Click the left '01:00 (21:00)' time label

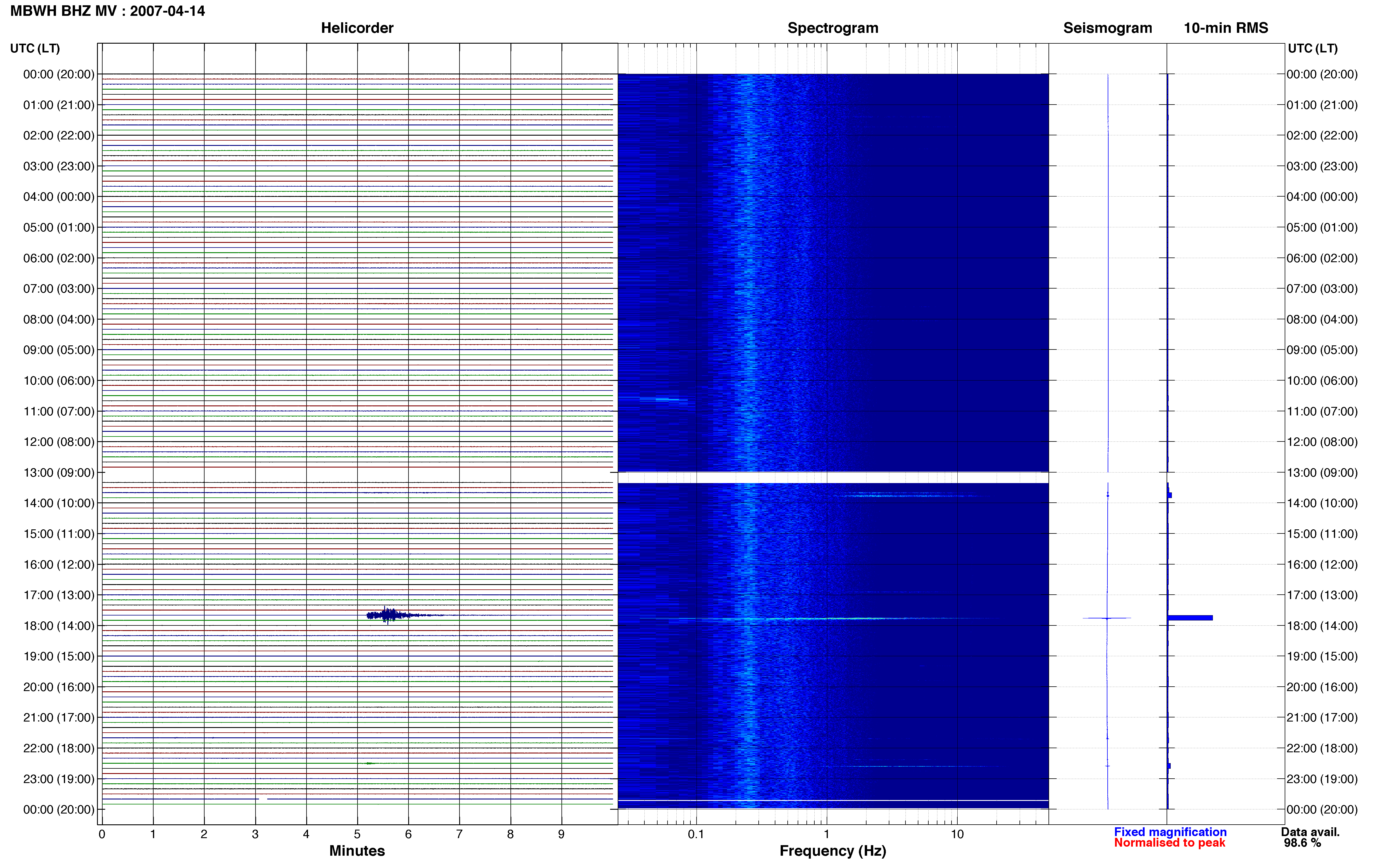click(59, 105)
